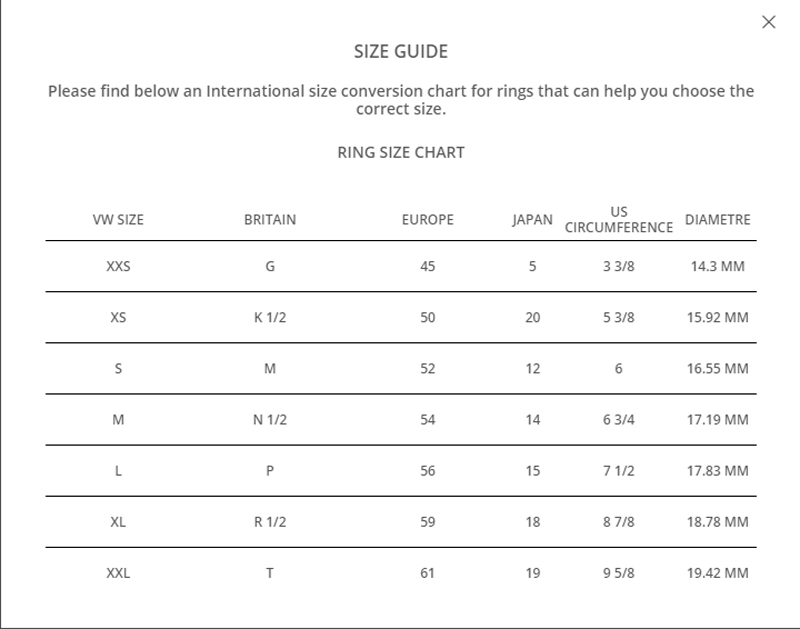Click the EUROPE column header
This screenshot has height=629, width=800.
coord(428,220)
